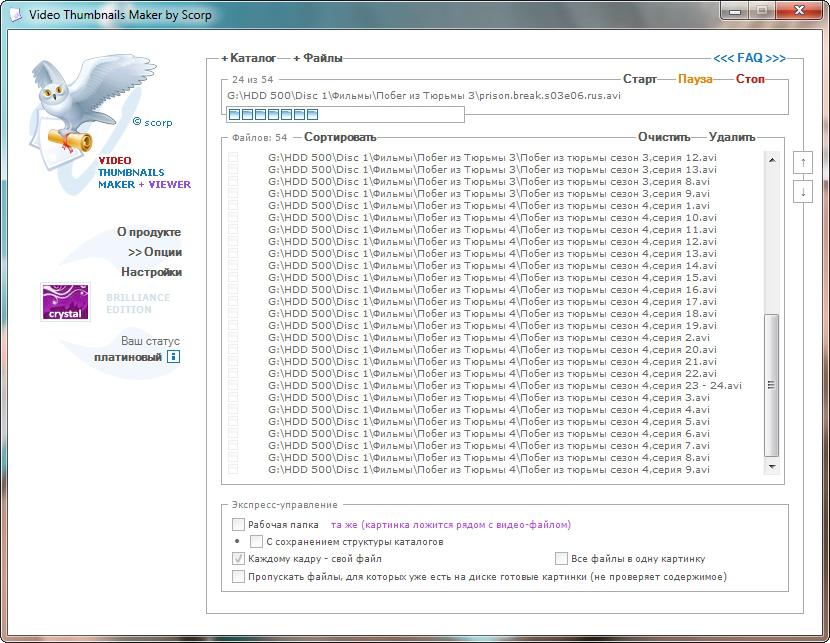Open the + Каталог add folder option
Image resolution: width=830 pixels, height=643 pixels.
click(248, 58)
